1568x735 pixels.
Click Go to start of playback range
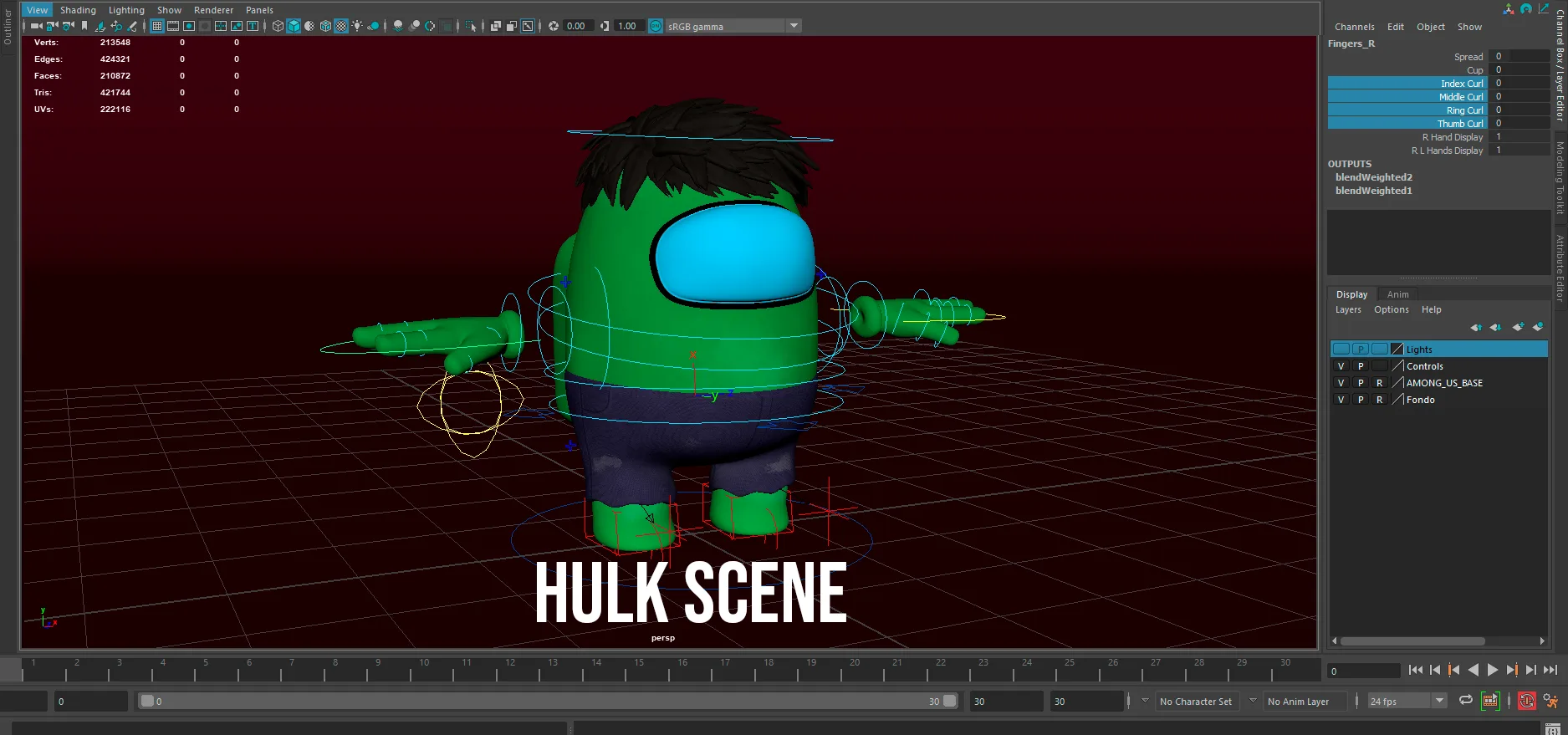coord(1415,670)
